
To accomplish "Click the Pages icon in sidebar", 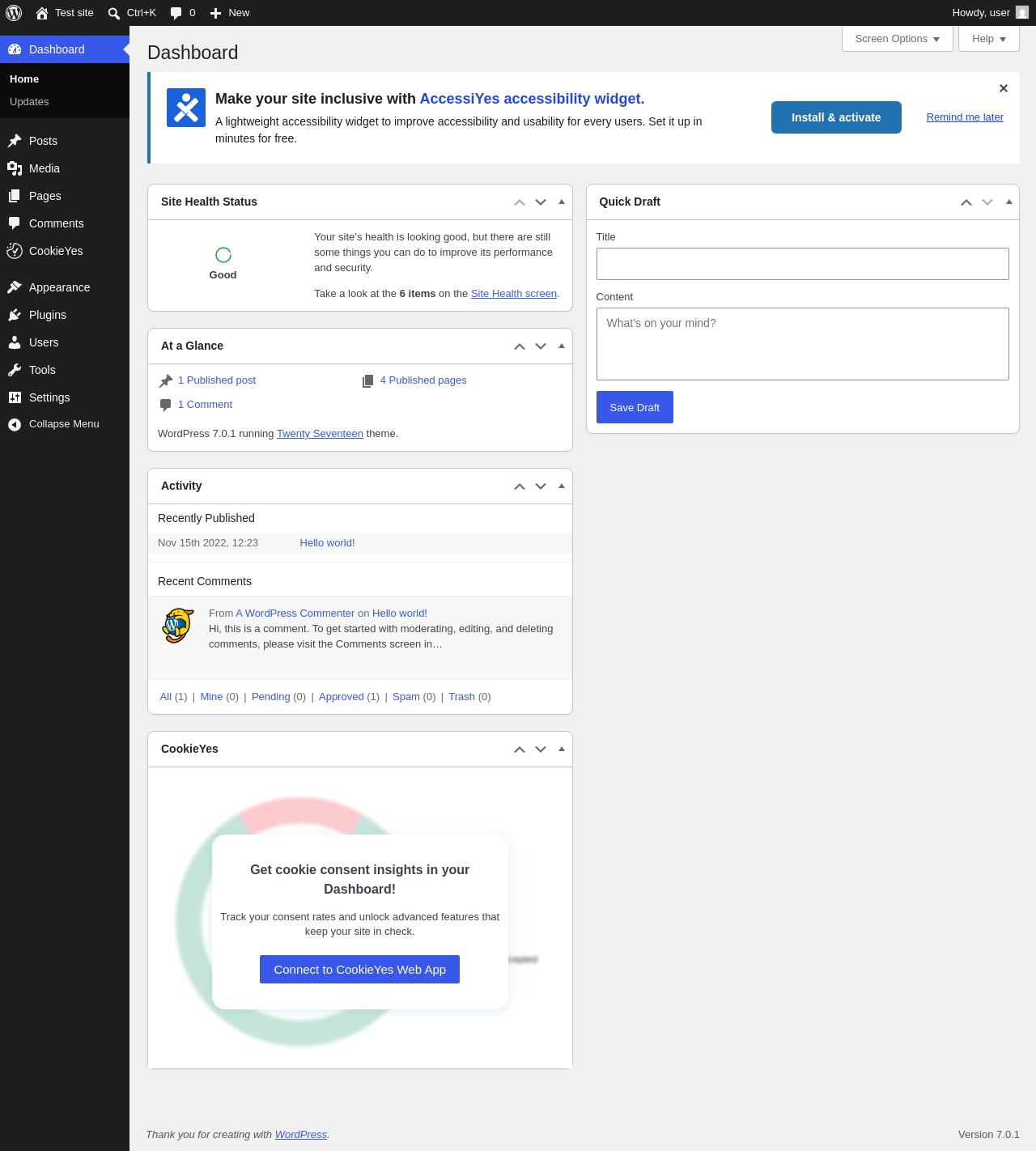I will click(x=15, y=196).
